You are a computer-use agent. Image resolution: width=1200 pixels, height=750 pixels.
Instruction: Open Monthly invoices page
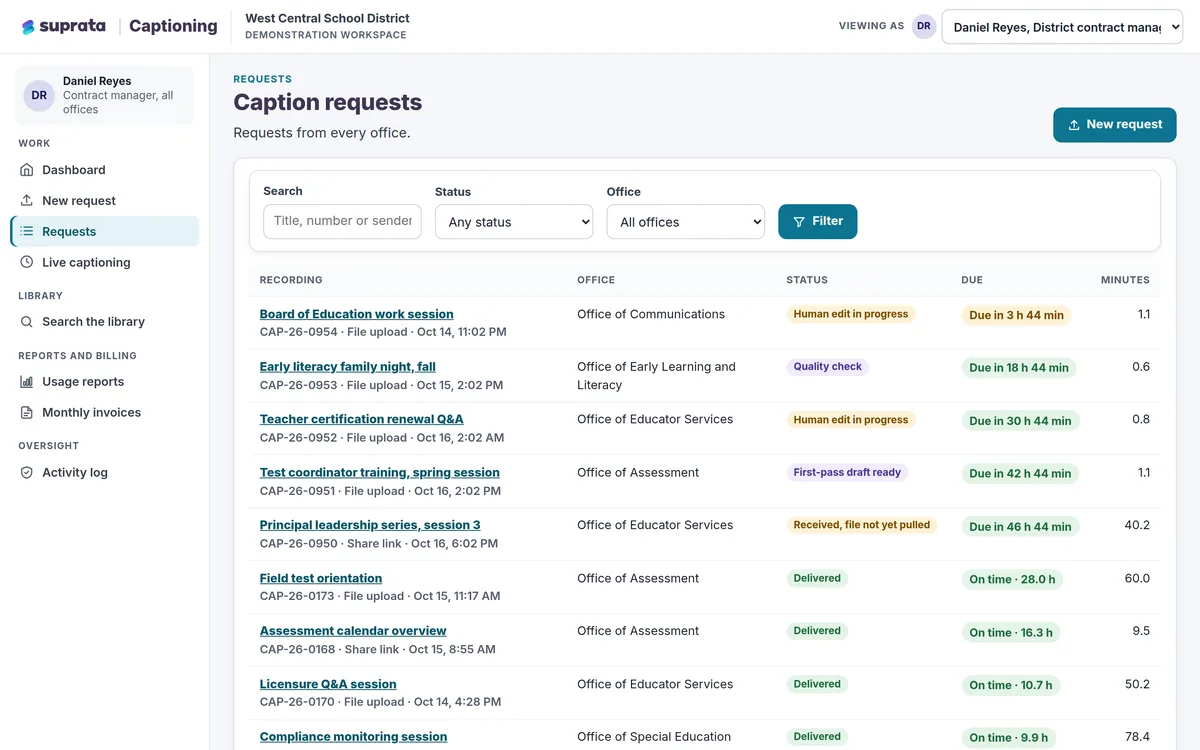[105, 413]
